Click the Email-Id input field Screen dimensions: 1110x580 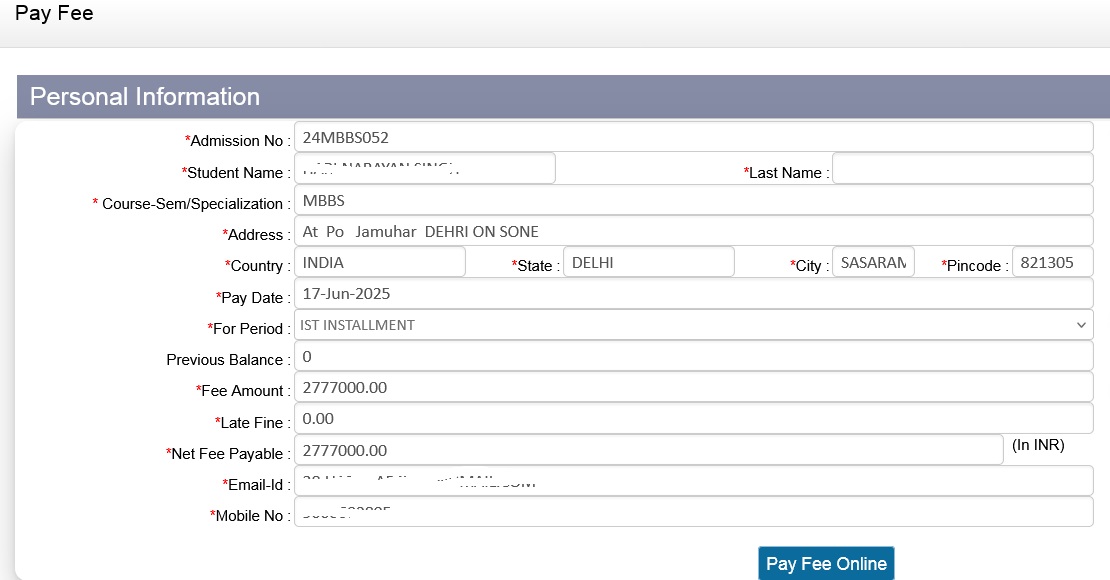click(x=693, y=482)
